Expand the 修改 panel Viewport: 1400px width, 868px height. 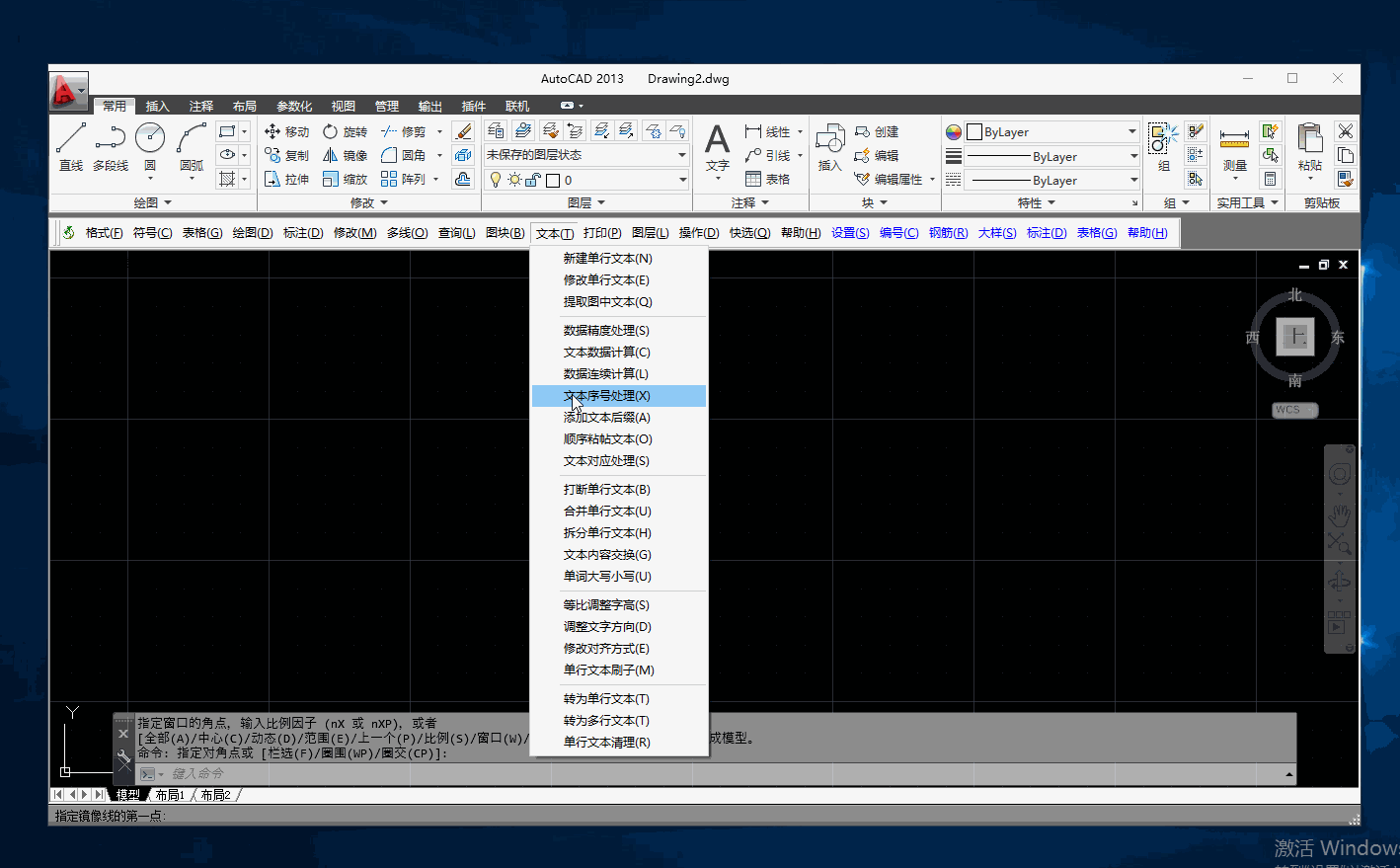[369, 202]
